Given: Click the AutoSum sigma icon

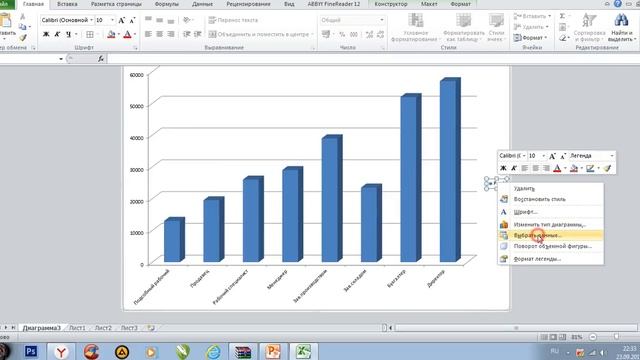Looking at the screenshot, I should pos(562,16).
